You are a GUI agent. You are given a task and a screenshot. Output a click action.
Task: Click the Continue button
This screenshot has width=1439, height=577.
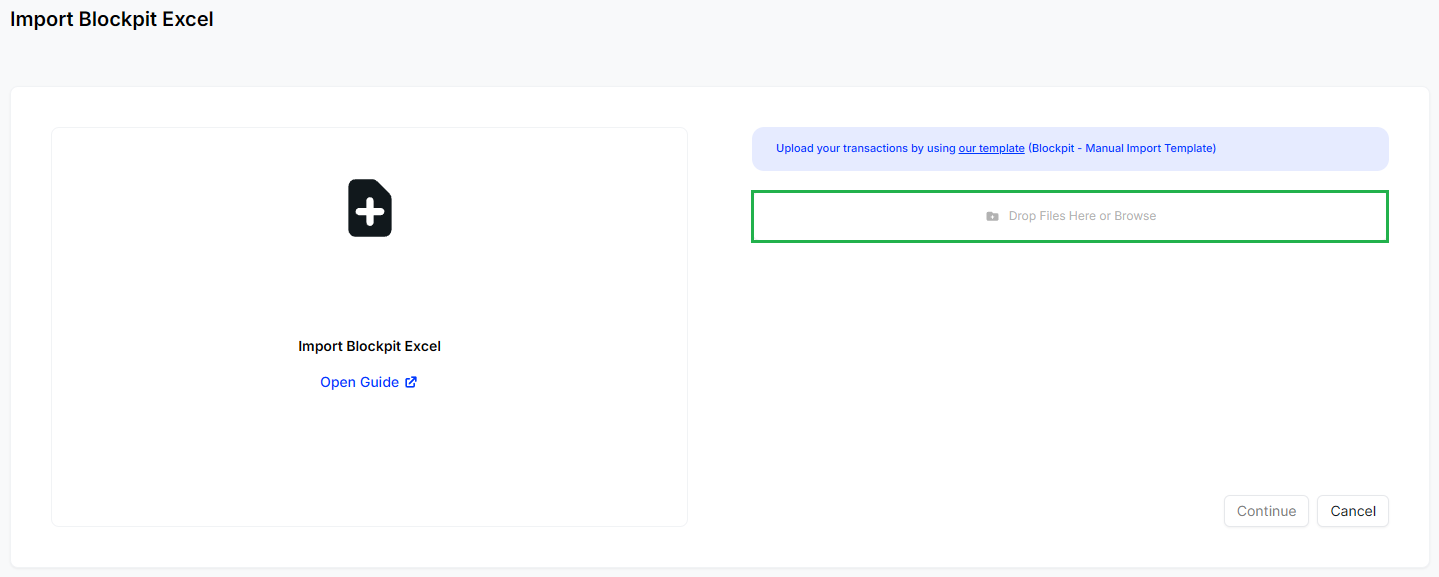[x=1266, y=511]
